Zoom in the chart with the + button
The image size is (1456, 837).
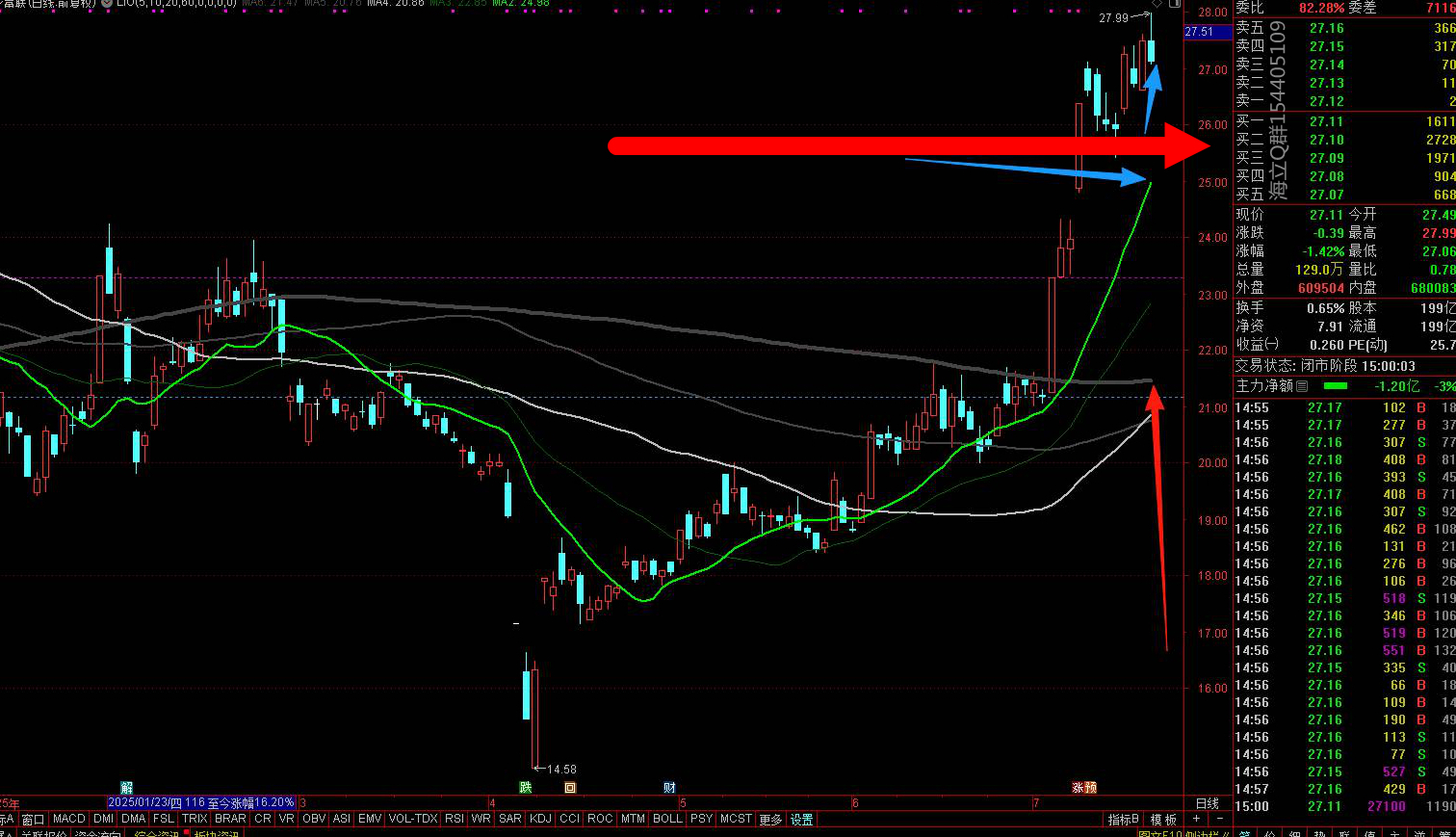[x=1196, y=819]
